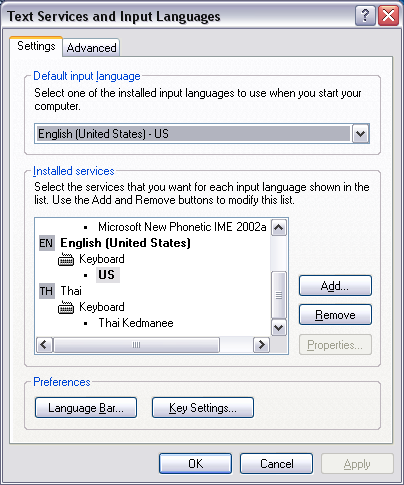Select the keyboard icon under English
This screenshot has height=485, width=404.
pos(66,259)
